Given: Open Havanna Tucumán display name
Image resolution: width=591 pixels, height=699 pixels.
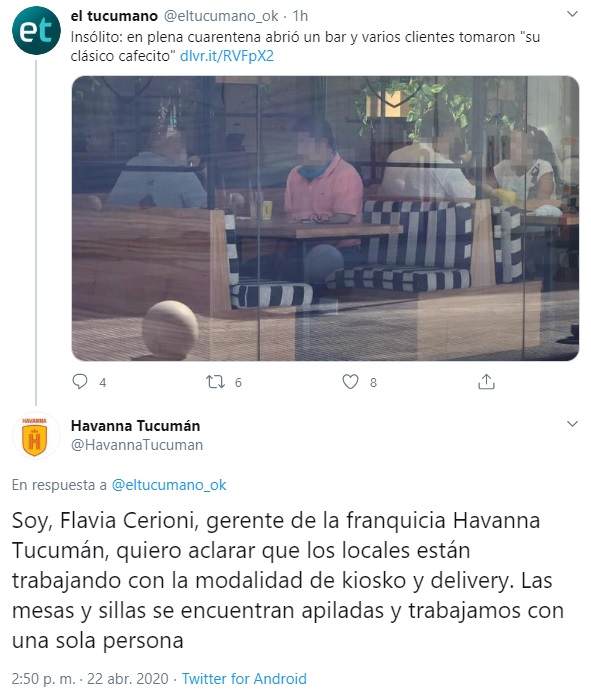Looking at the screenshot, I should point(135,426).
